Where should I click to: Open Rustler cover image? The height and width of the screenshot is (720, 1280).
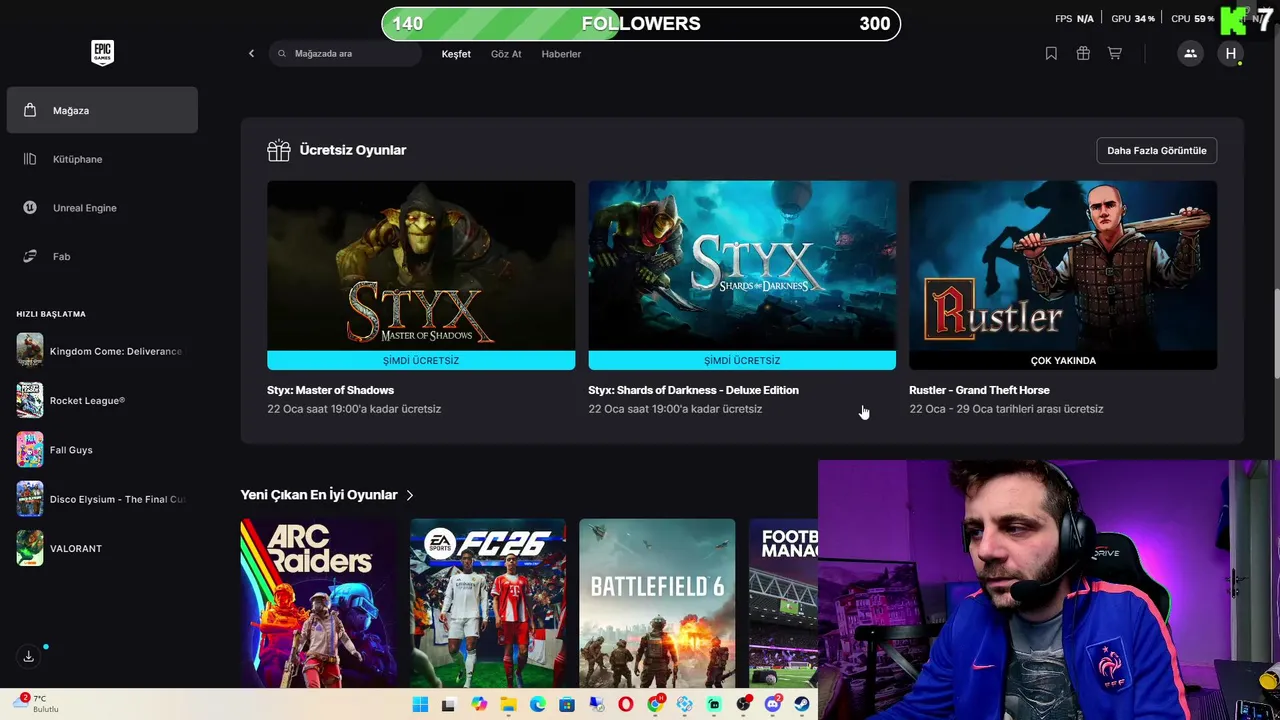(1063, 265)
